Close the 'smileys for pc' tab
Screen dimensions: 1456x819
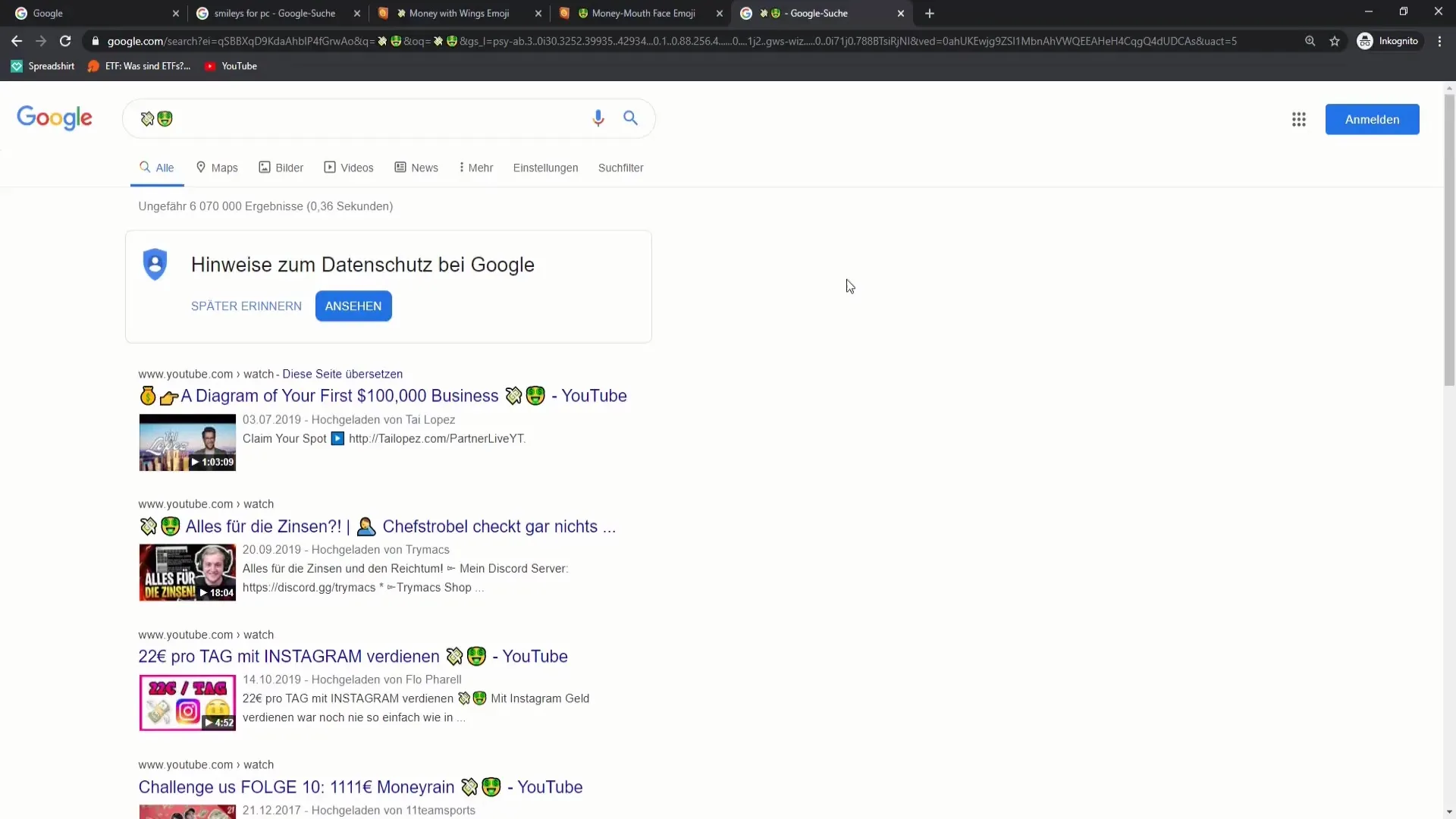(356, 14)
